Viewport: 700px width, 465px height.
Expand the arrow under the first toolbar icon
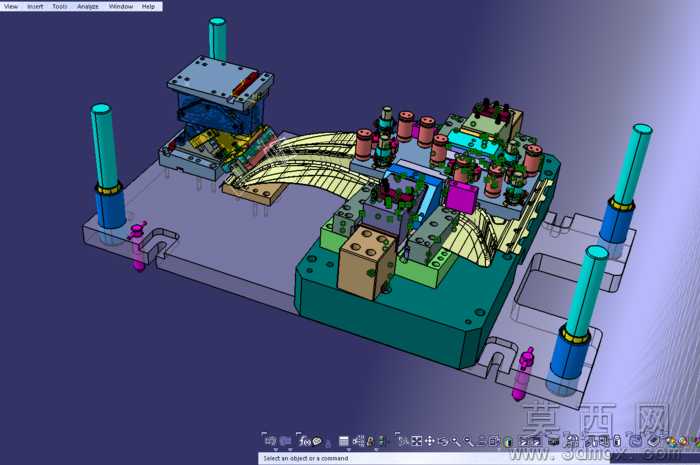[x=276, y=449]
